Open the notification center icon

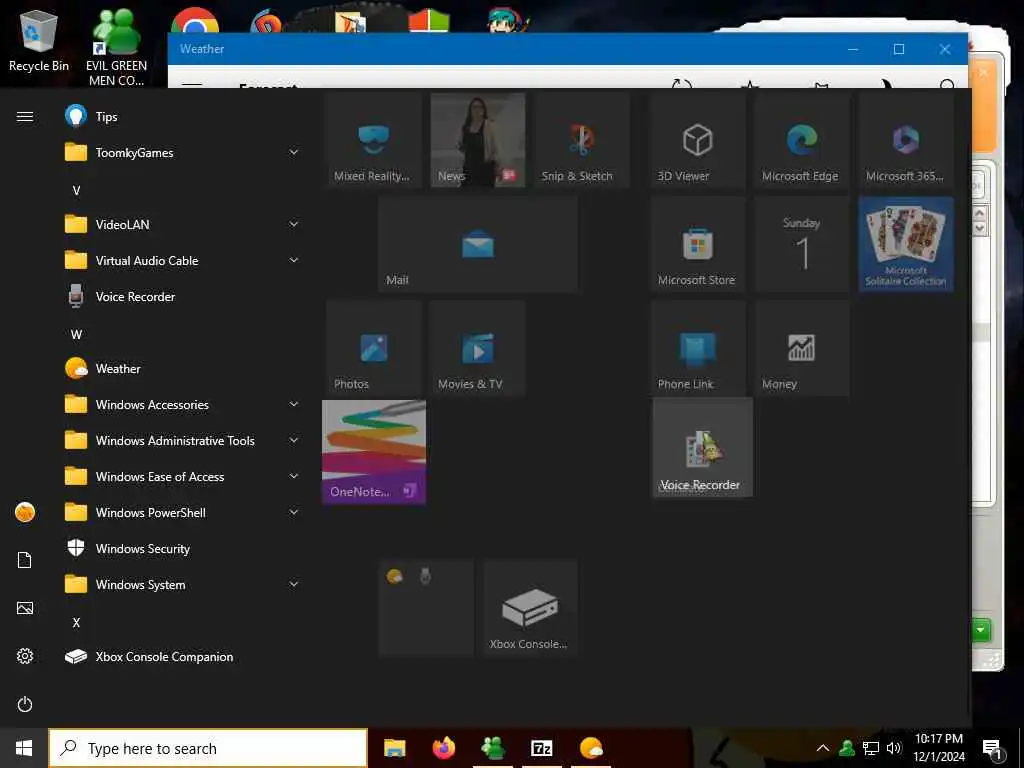(x=992, y=749)
